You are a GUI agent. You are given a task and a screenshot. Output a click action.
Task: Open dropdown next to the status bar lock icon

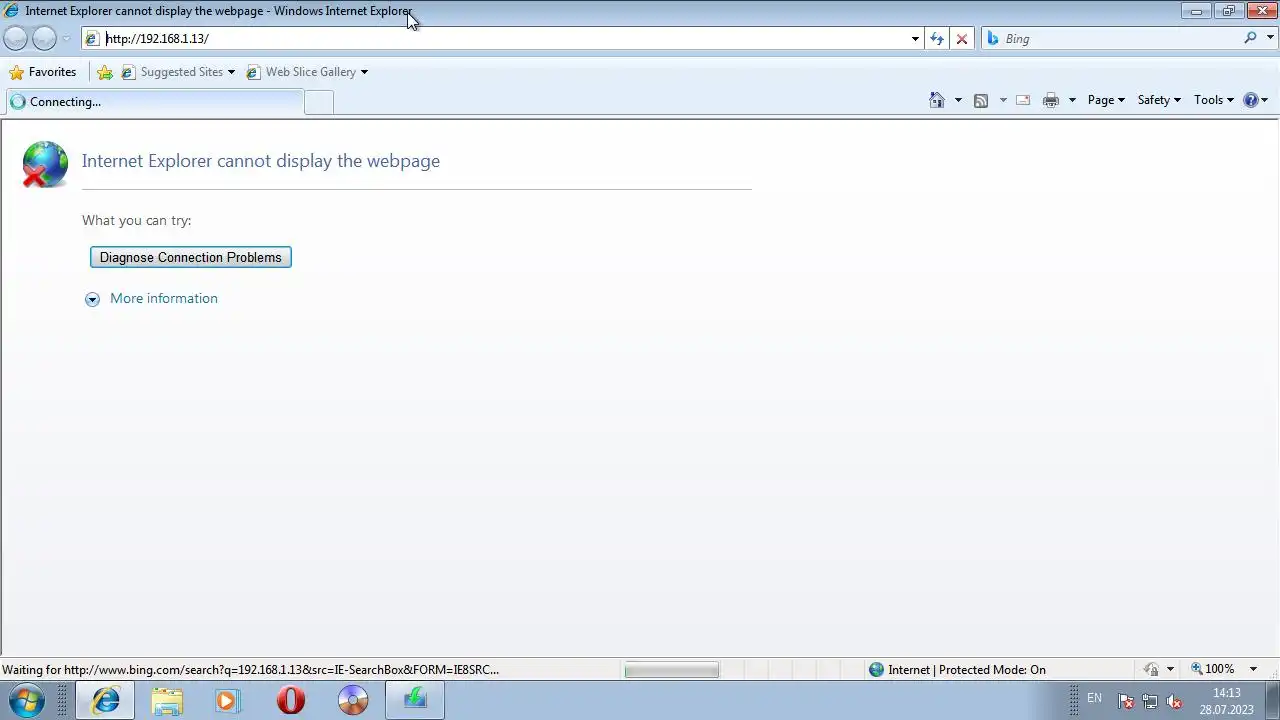(1170, 670)
